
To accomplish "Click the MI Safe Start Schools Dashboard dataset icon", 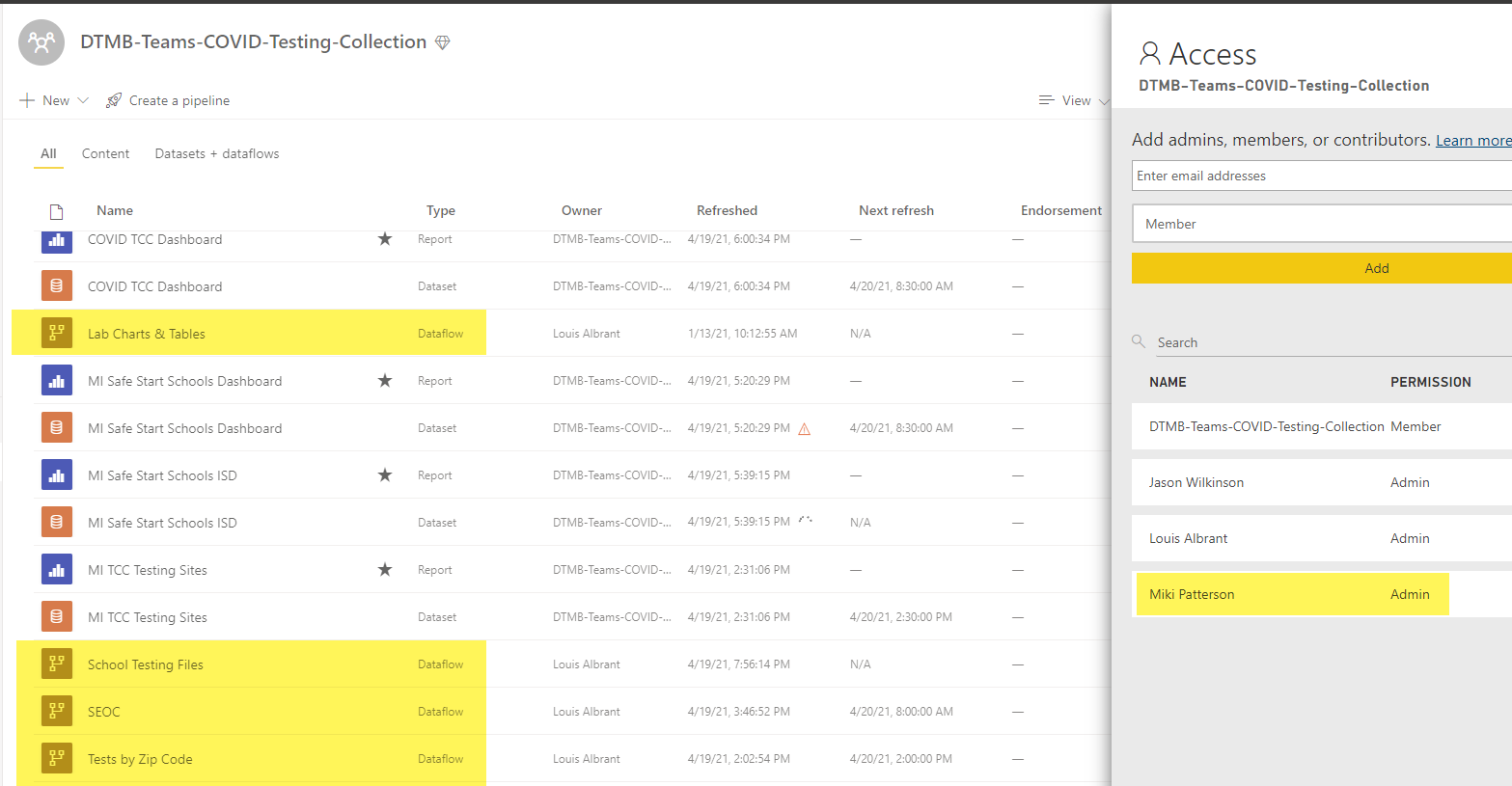I will pos(57,427).
